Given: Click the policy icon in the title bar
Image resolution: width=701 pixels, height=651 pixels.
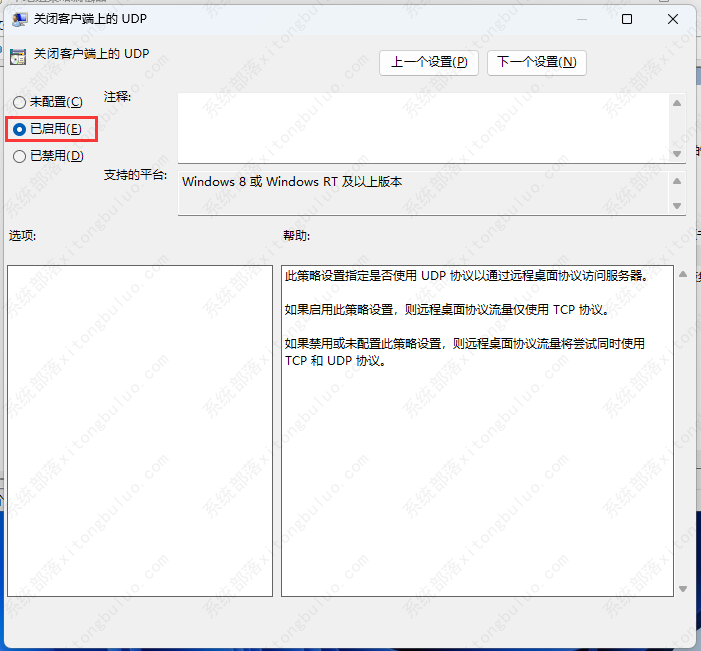Looking at the screenshot, I should click(x=19, y=19).
